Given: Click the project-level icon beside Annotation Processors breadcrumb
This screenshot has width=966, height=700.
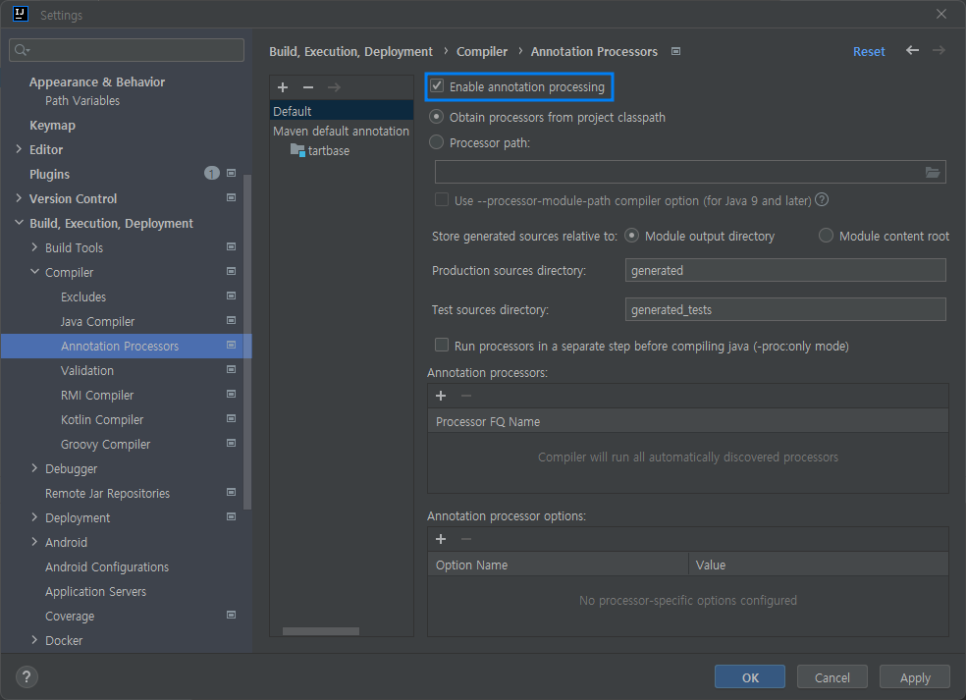Looking at the screenshot, I should click(676, 51).
